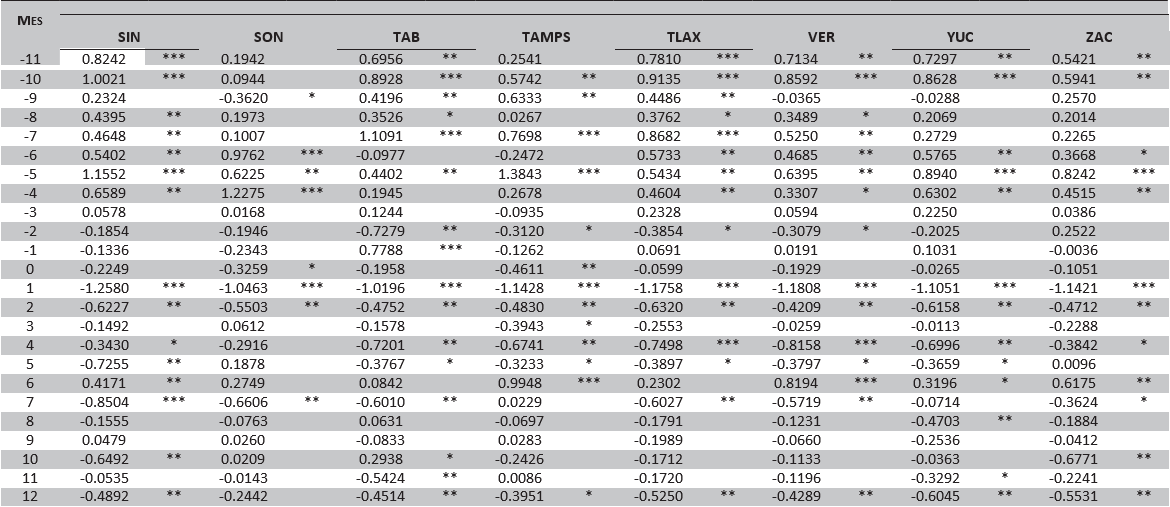The image size is (1170, 507).
Task: Select the ZAC column header
Action: tap(1097, 37)
